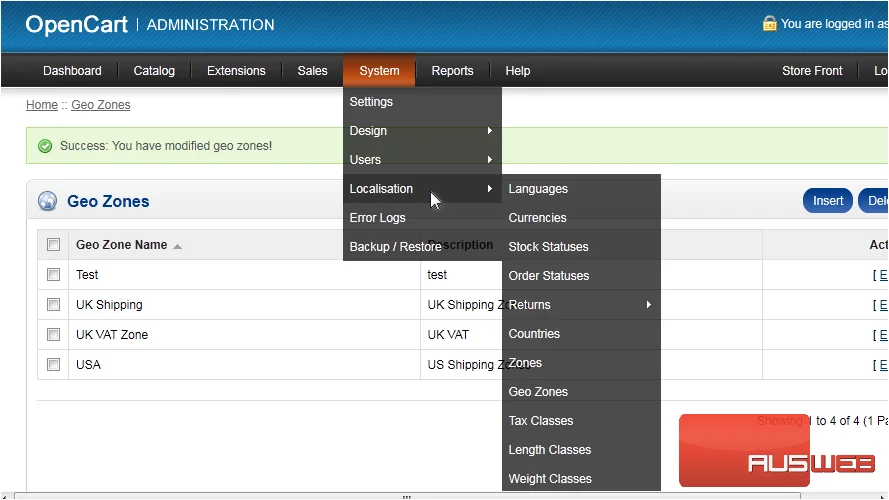Check the box for UK Shipping row
Screen dimensions: 889x500
click(53, 305)
